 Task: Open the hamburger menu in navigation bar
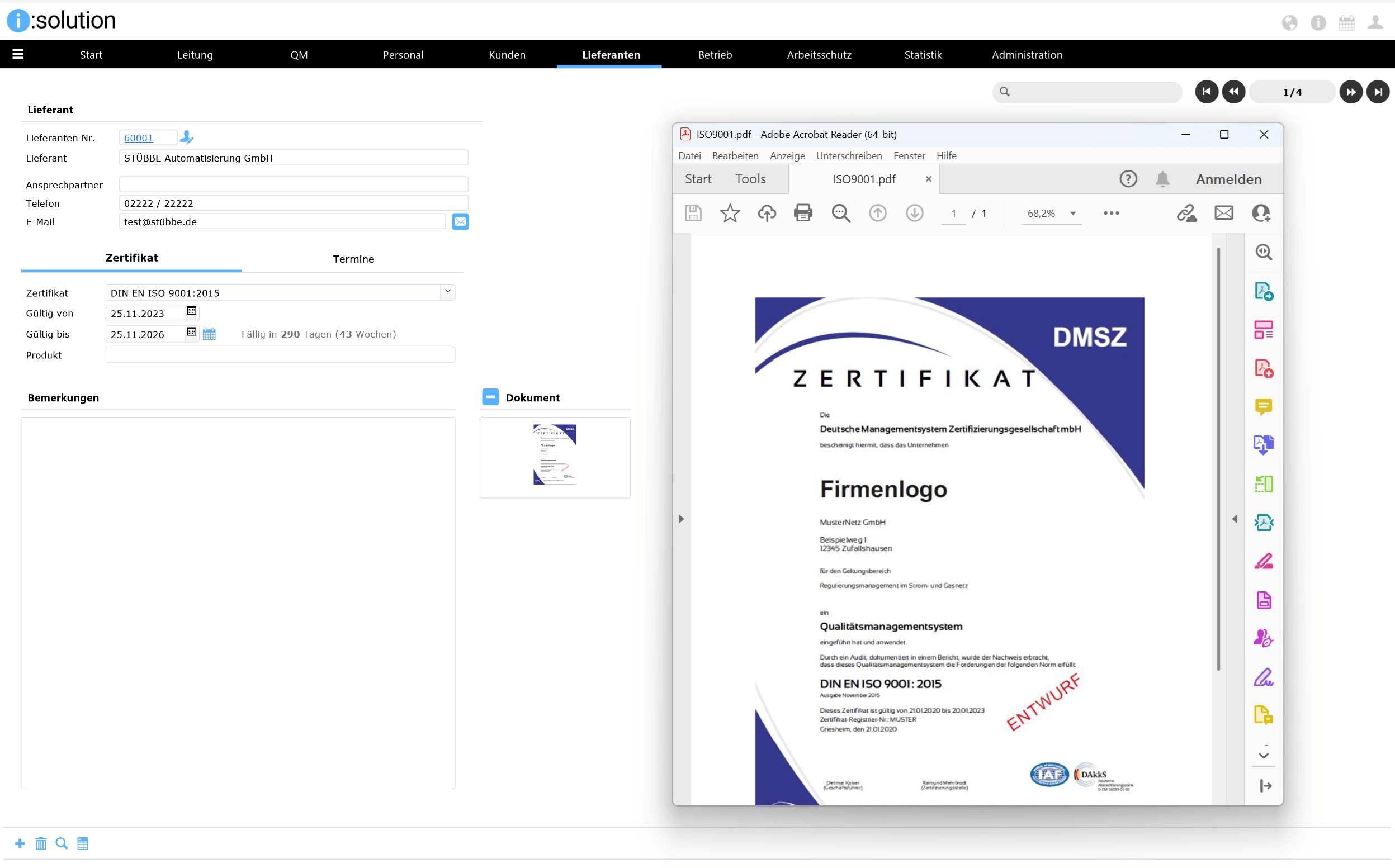pos(18,55)
